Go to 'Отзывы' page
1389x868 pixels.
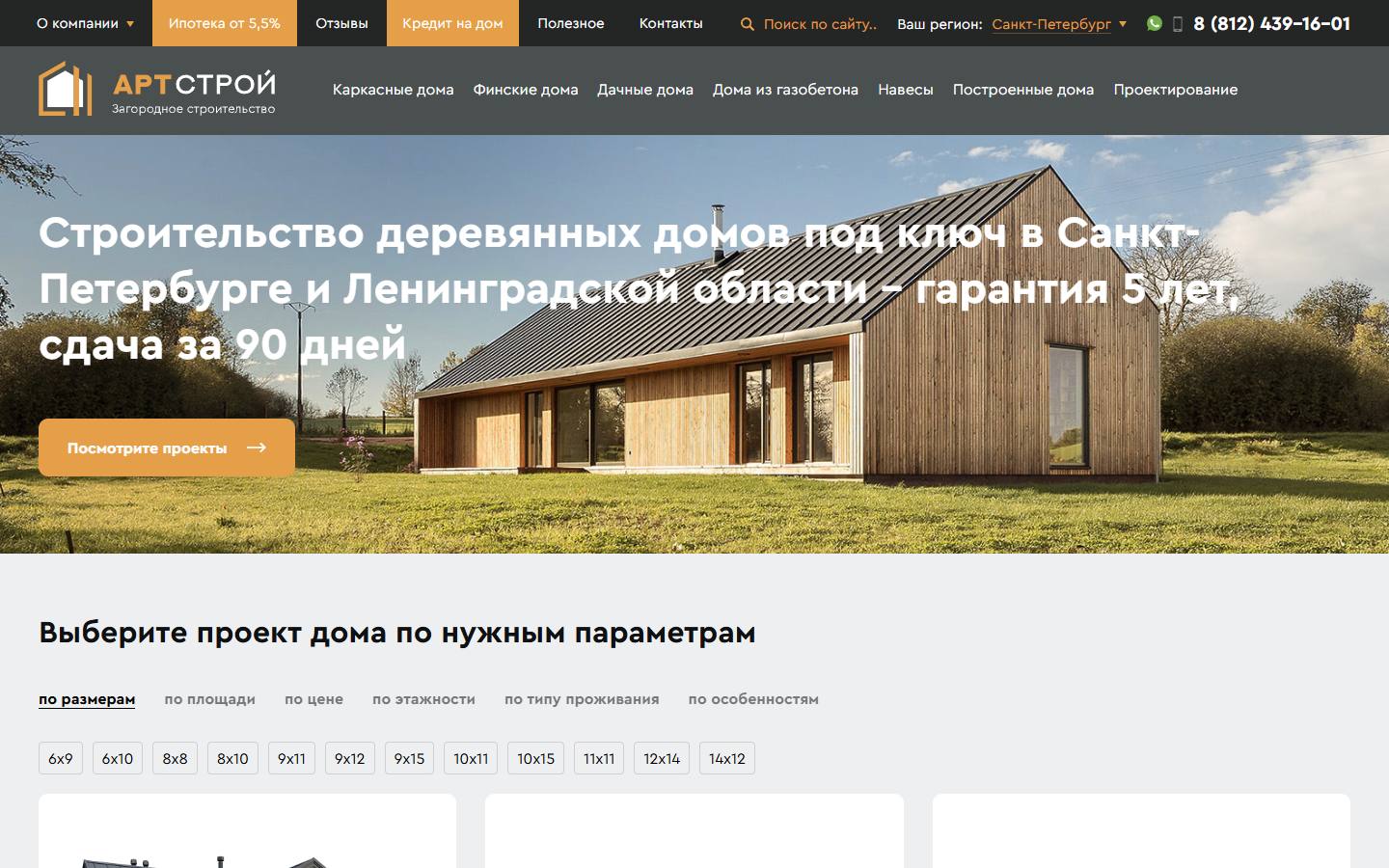pos(341,23)
